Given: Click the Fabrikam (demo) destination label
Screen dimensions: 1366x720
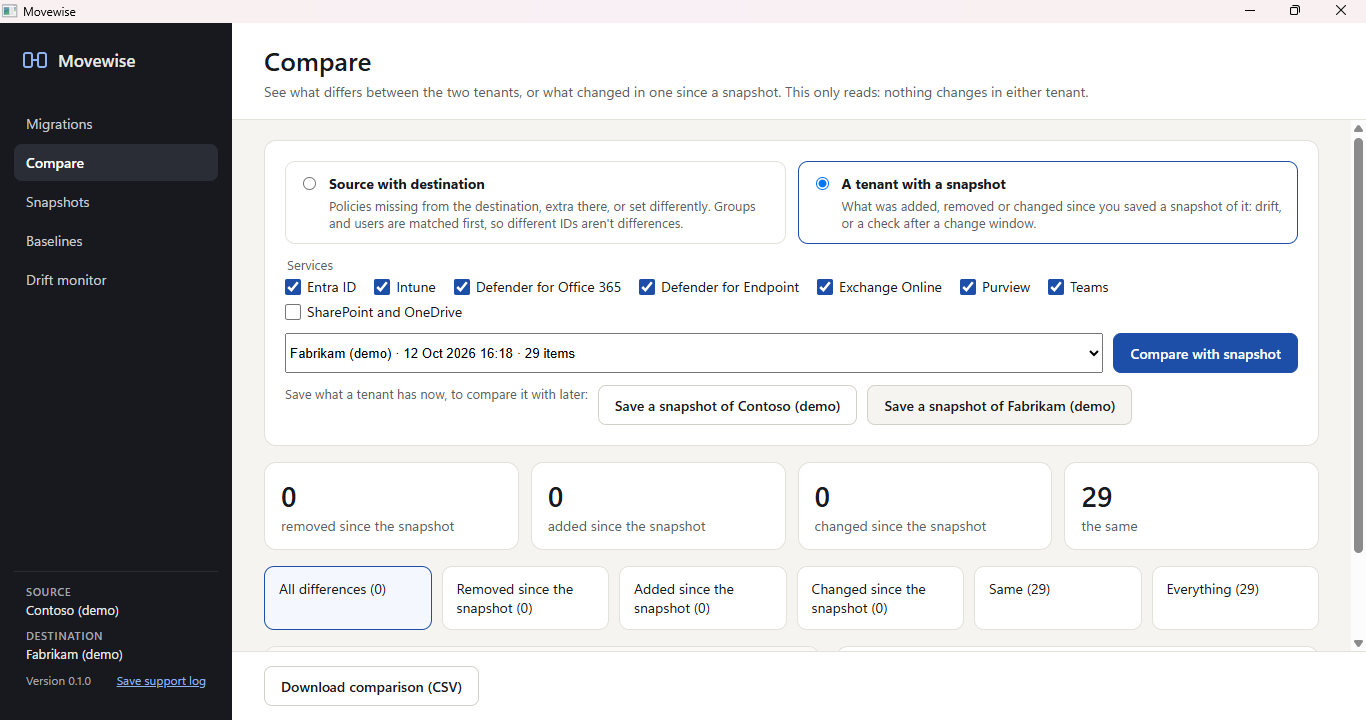Looking at the screenshot, I should click(x=74, y=654).
